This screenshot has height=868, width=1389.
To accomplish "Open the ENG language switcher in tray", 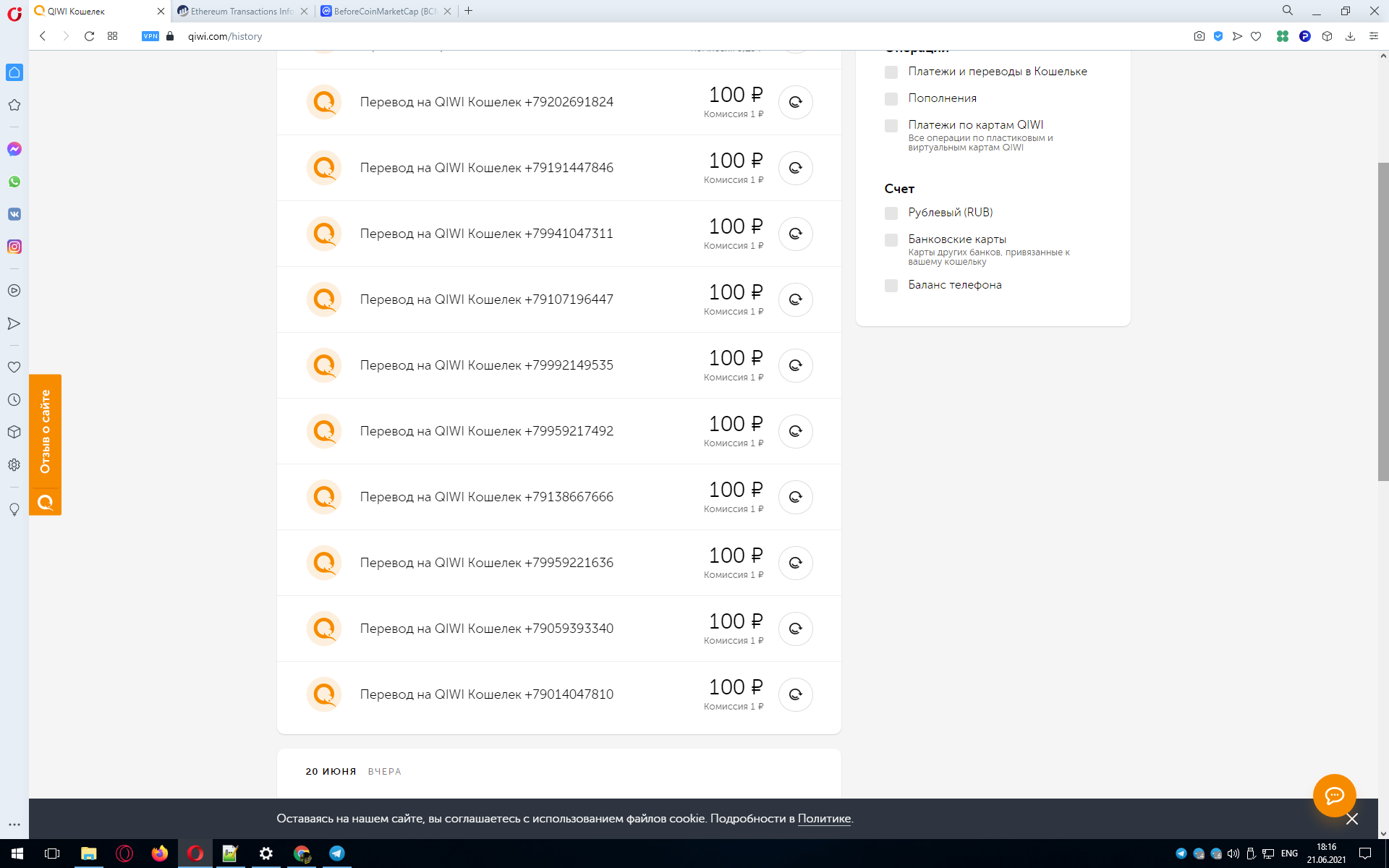I will point(1289,854).
